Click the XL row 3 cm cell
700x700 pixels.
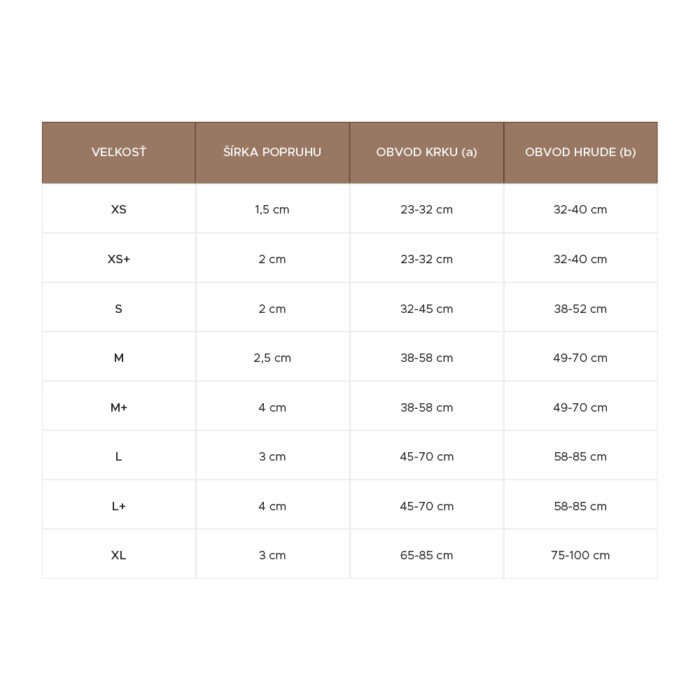tap(272, 555)
